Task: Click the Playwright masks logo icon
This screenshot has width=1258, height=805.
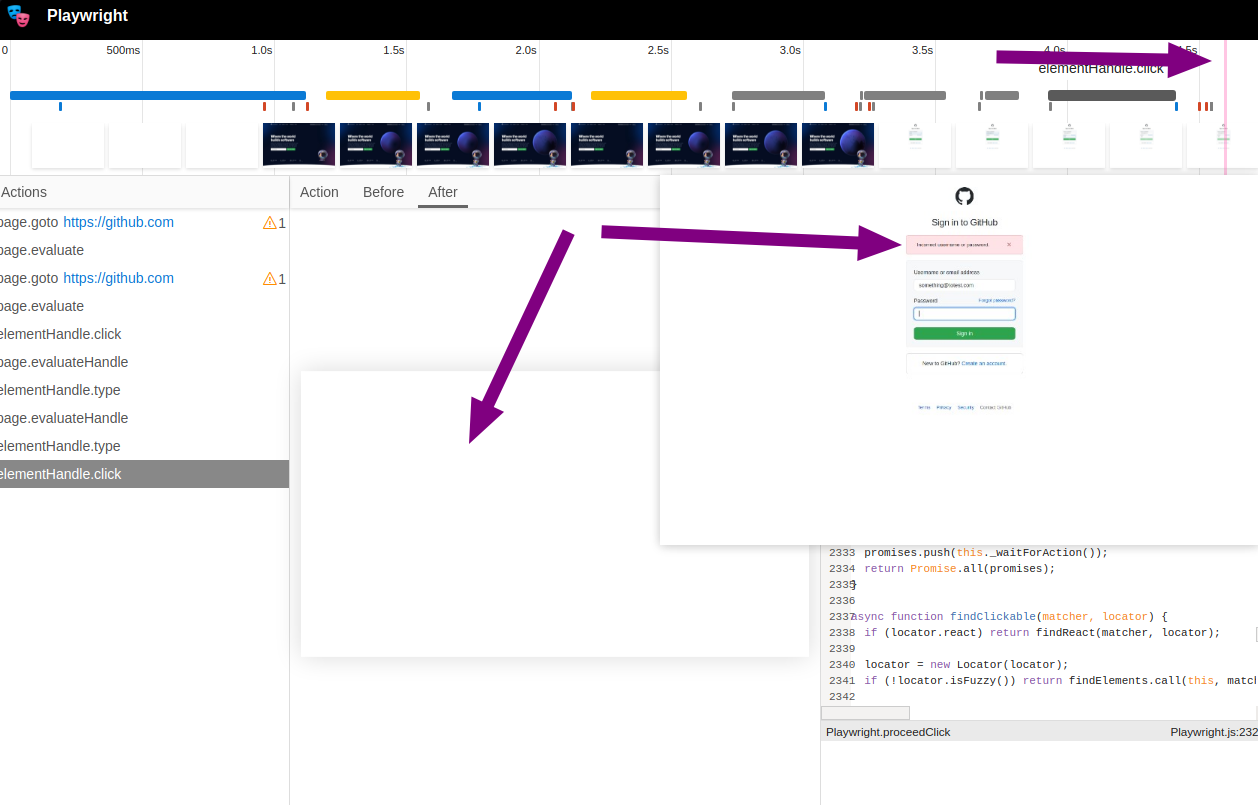Action: pos(18,16)
